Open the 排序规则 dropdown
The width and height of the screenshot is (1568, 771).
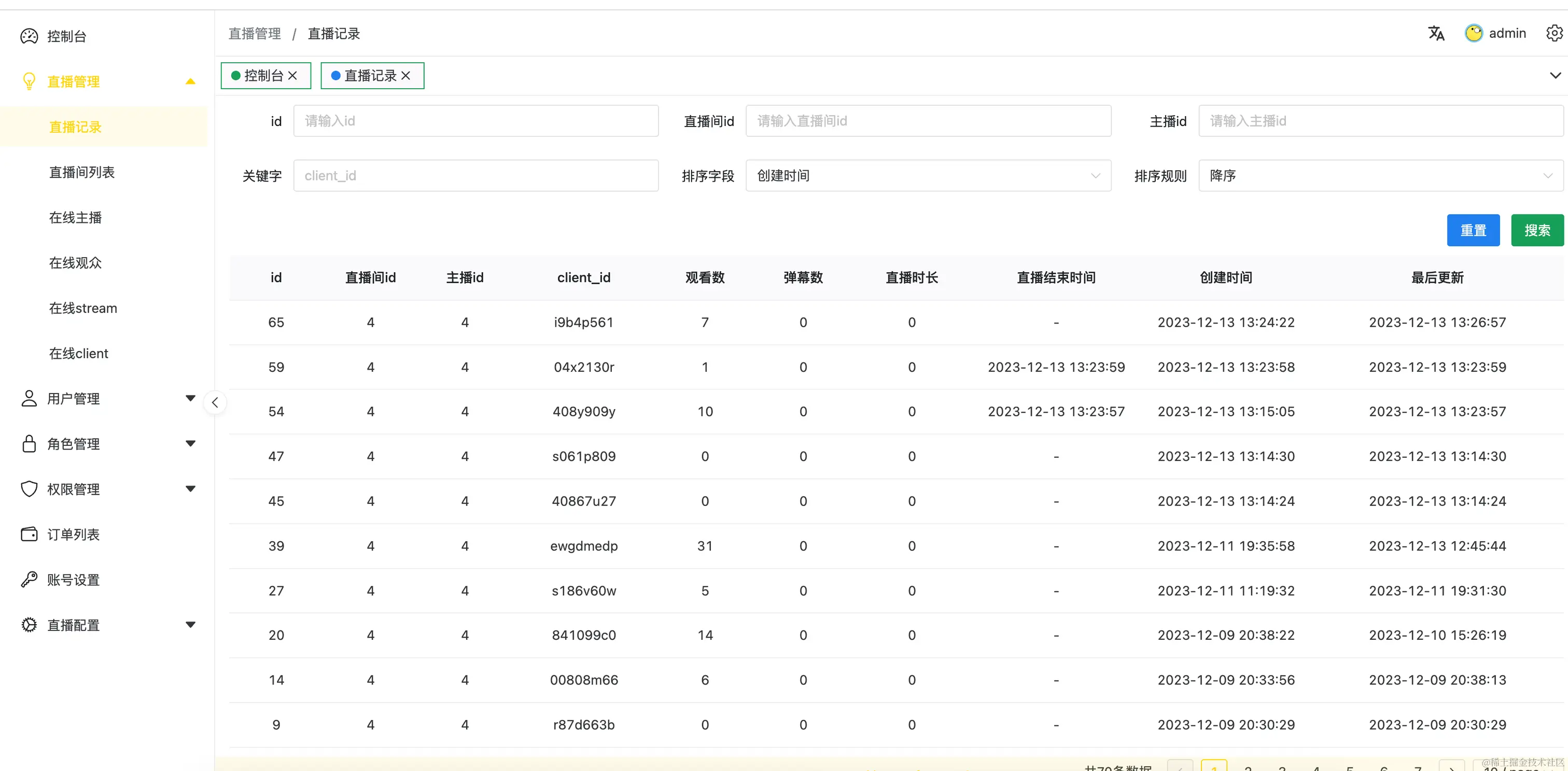coord(1380,176)
